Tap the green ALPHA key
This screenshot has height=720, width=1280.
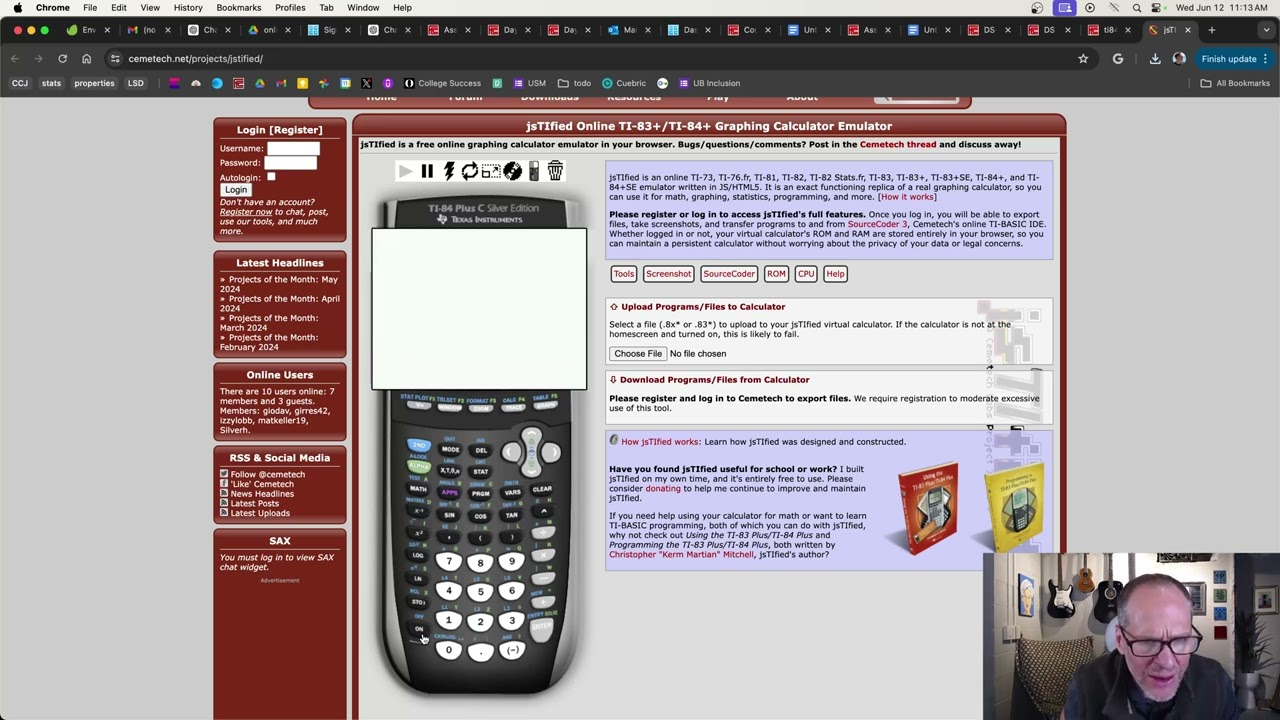point(418,466)
